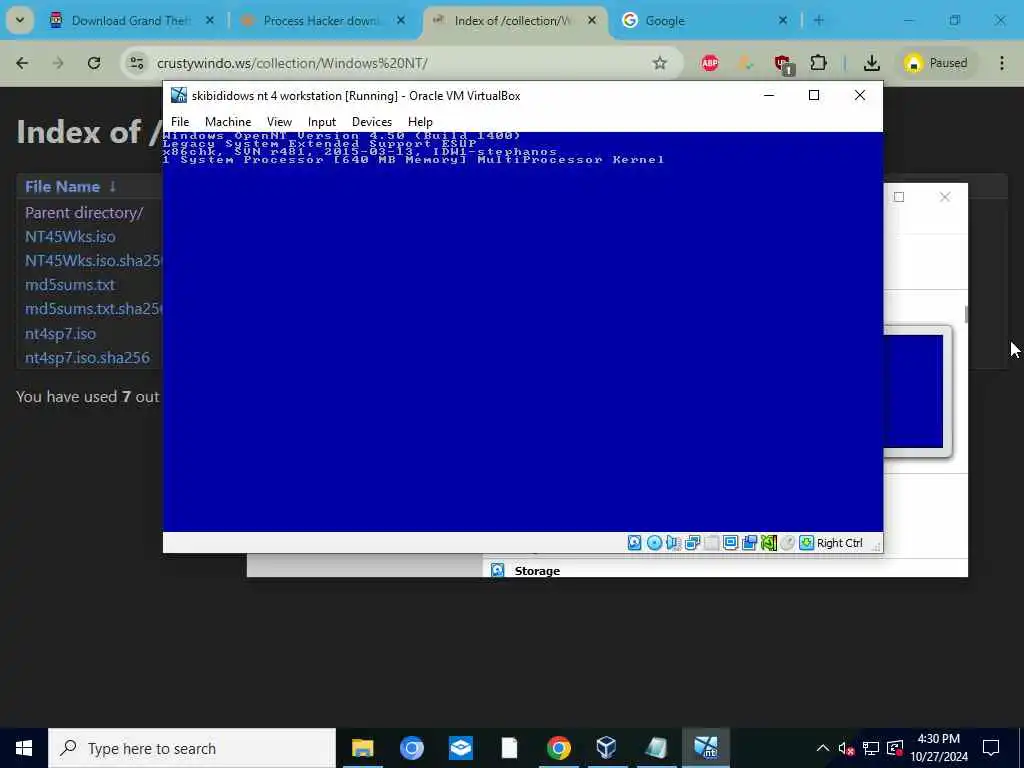Click the Paused profile button in Chrome
1024x768 pixels.
click(935, 63)
